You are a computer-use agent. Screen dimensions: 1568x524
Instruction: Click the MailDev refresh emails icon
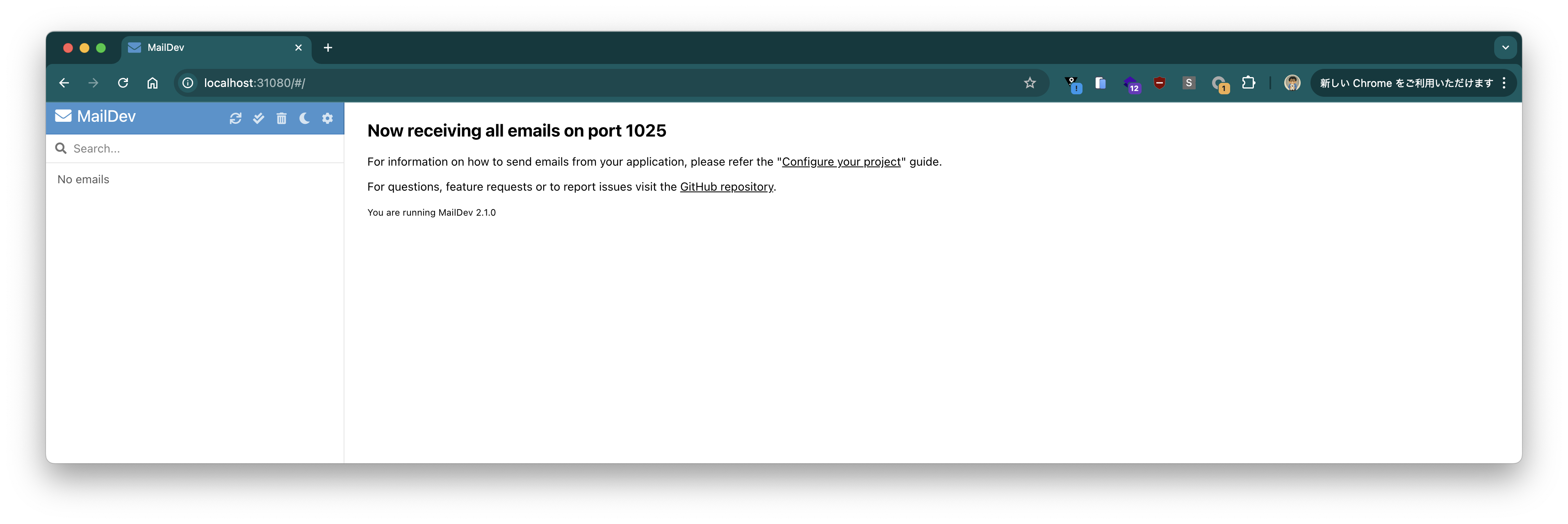235,118
